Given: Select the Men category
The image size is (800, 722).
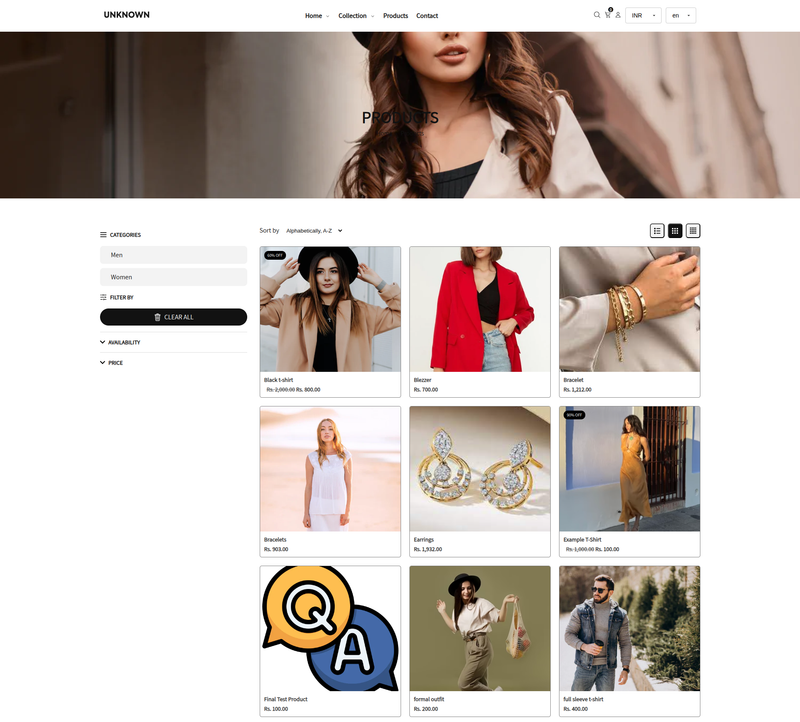Looking at the screenshot, I should [173, 255].
